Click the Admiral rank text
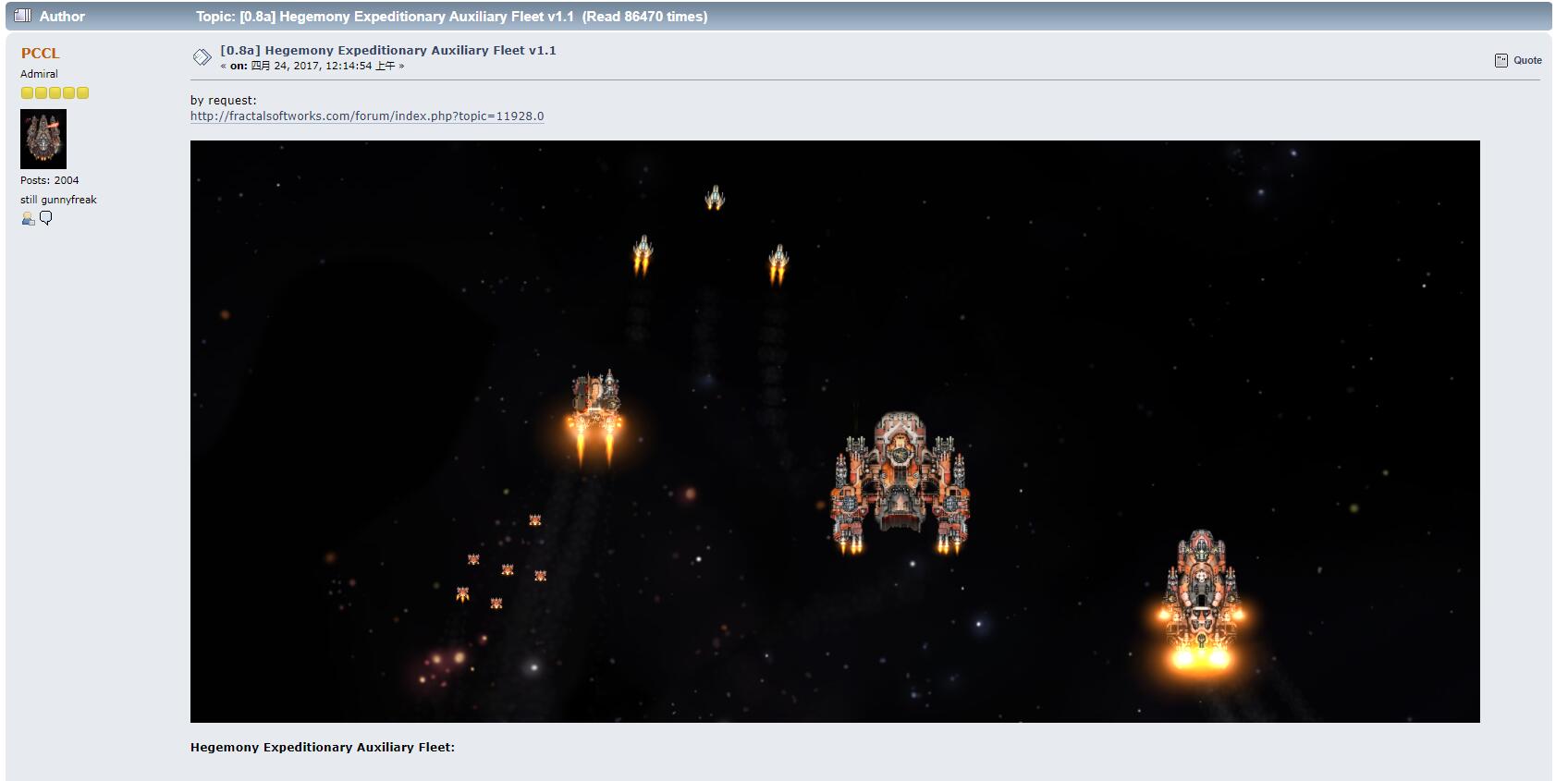The width and height of the screenshot is (1568, 781). pyautogui.click(x=39, y=74)
